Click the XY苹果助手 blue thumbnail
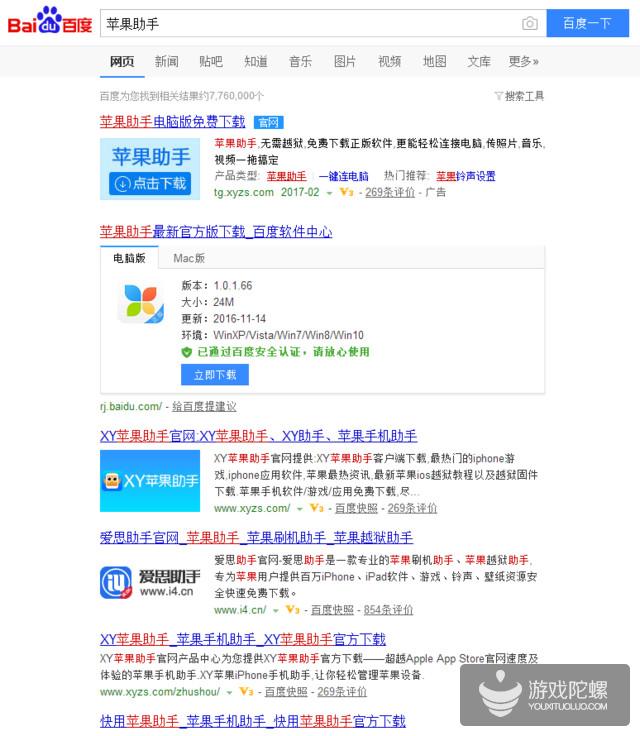This screenshot has height=736, width=640. 150,481
